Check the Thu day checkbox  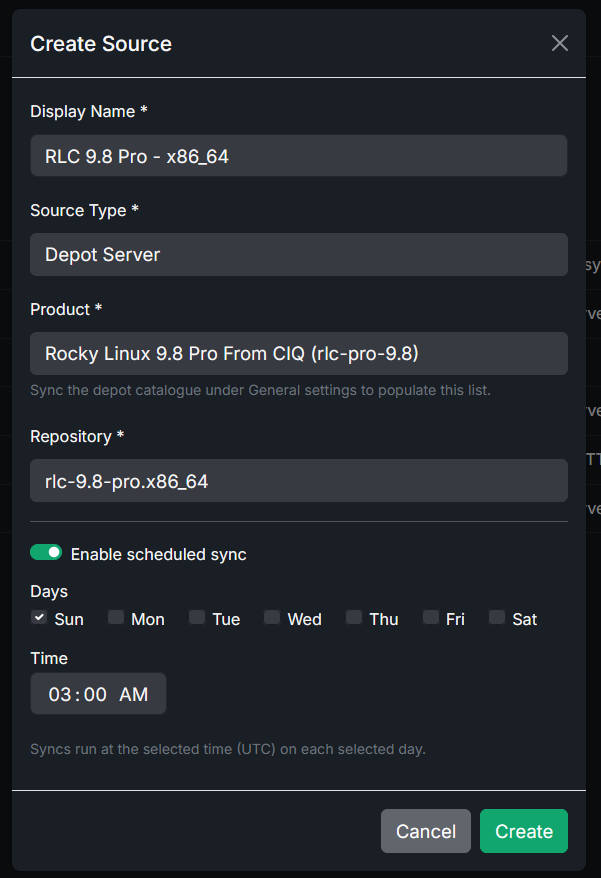point(353,618)
